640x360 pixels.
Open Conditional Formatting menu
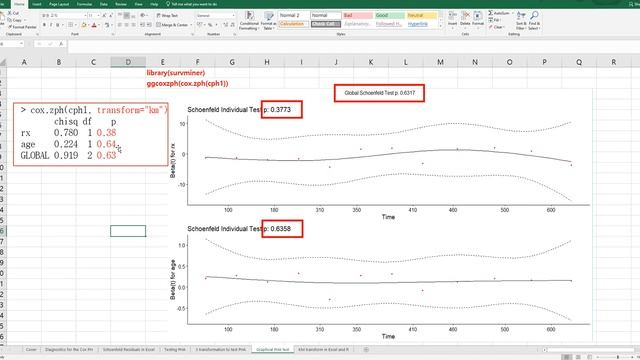coord(249,20)
